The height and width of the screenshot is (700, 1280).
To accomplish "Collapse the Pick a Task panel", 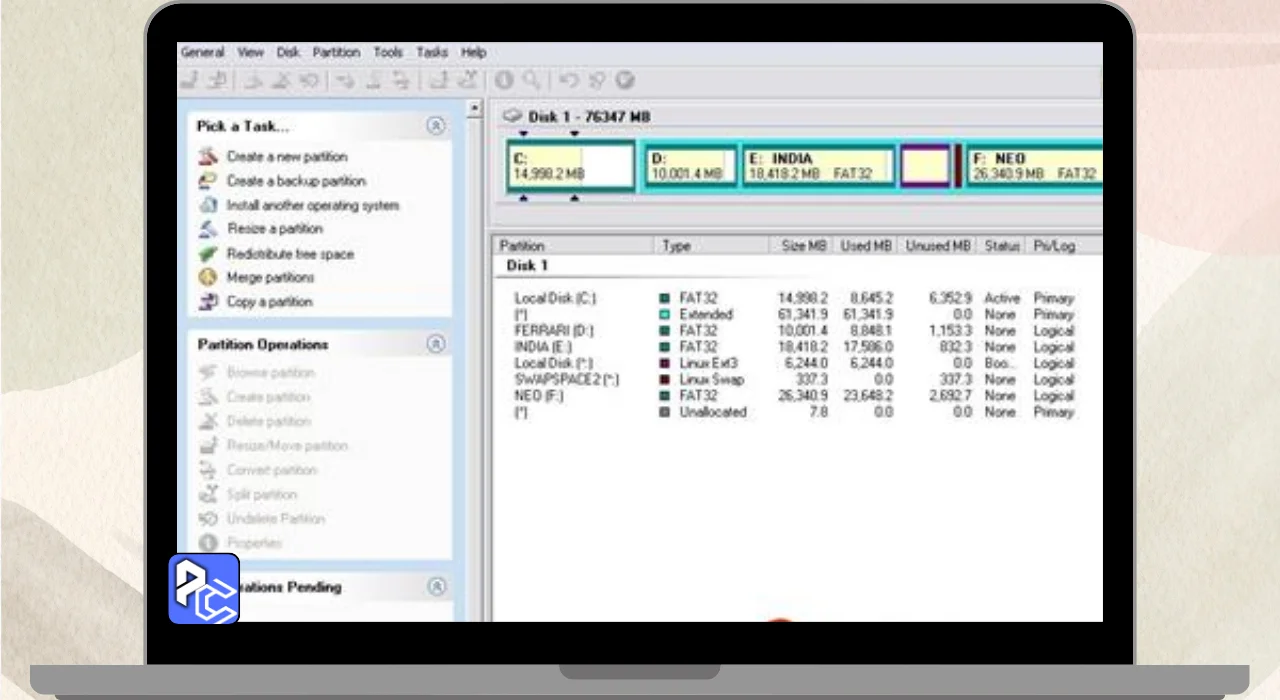I will point(435,126).
